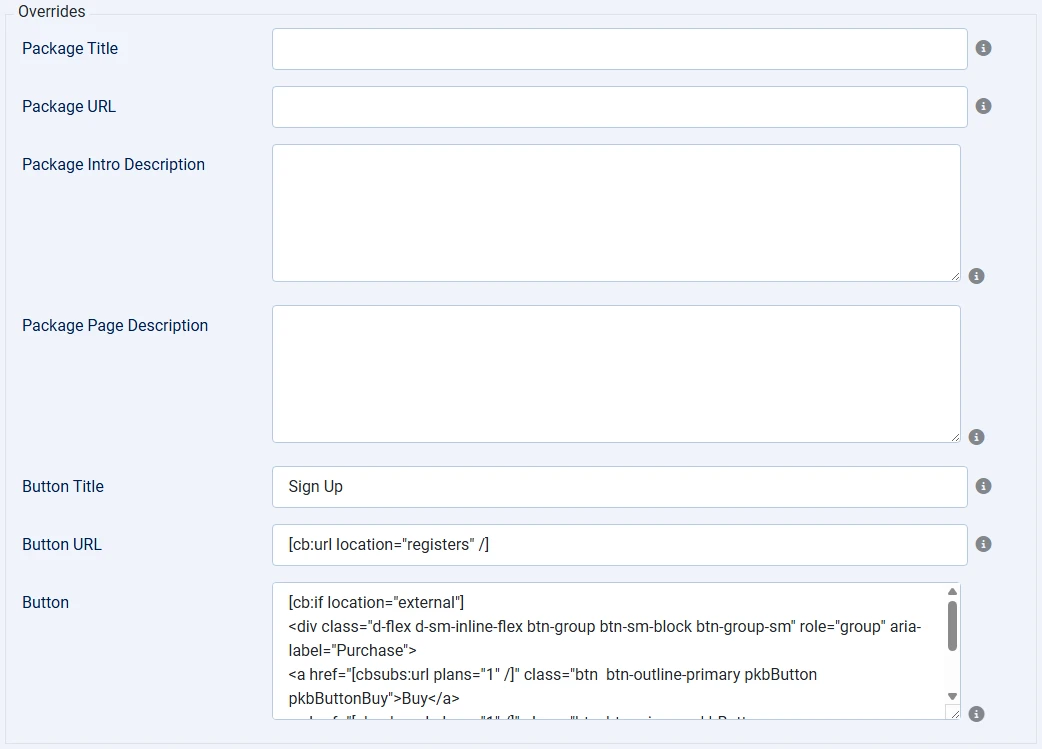Click the resize grip of the Button textarea

[x=954, y=716]
